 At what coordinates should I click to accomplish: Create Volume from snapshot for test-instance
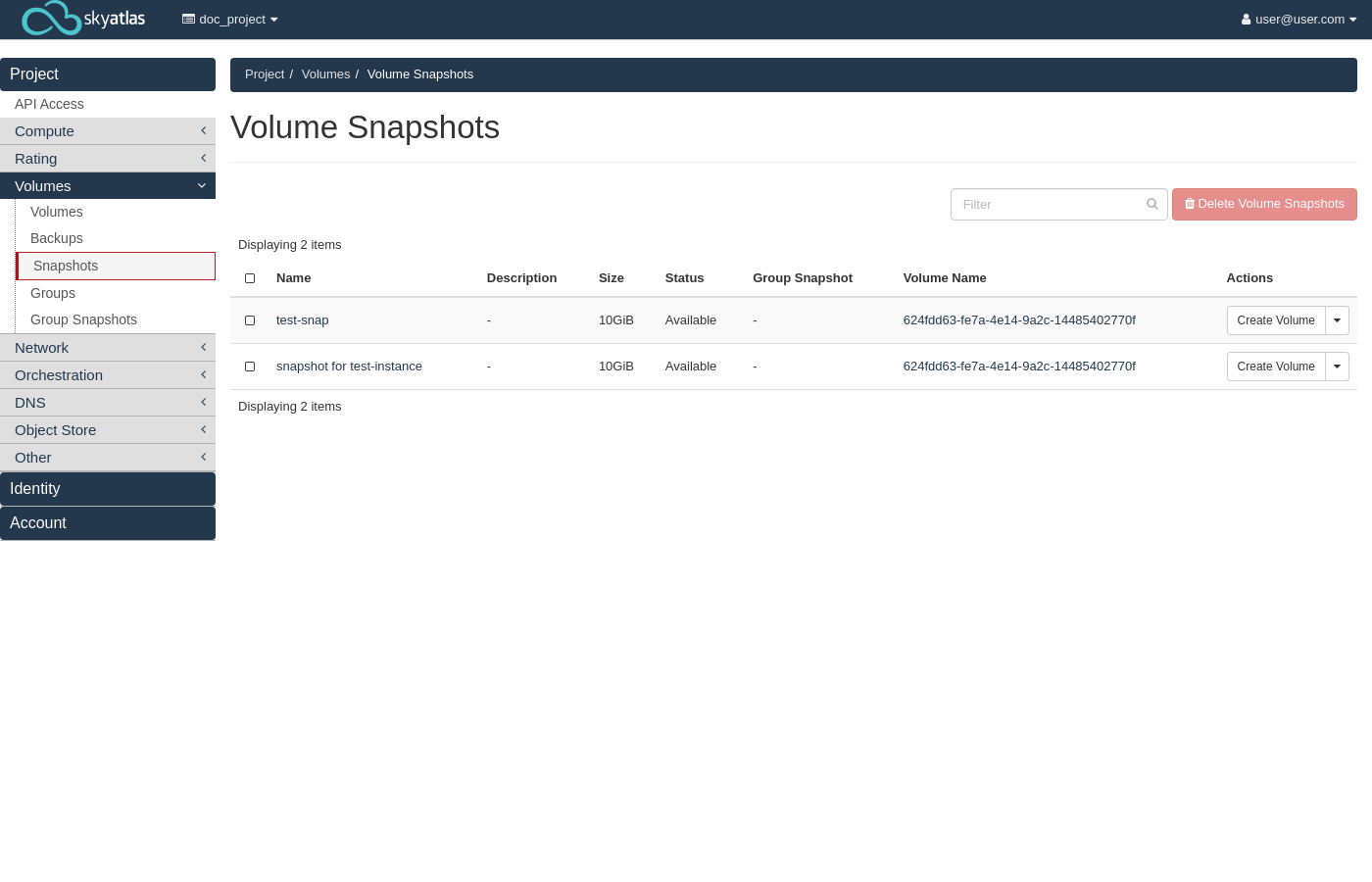pos(1276,367)
